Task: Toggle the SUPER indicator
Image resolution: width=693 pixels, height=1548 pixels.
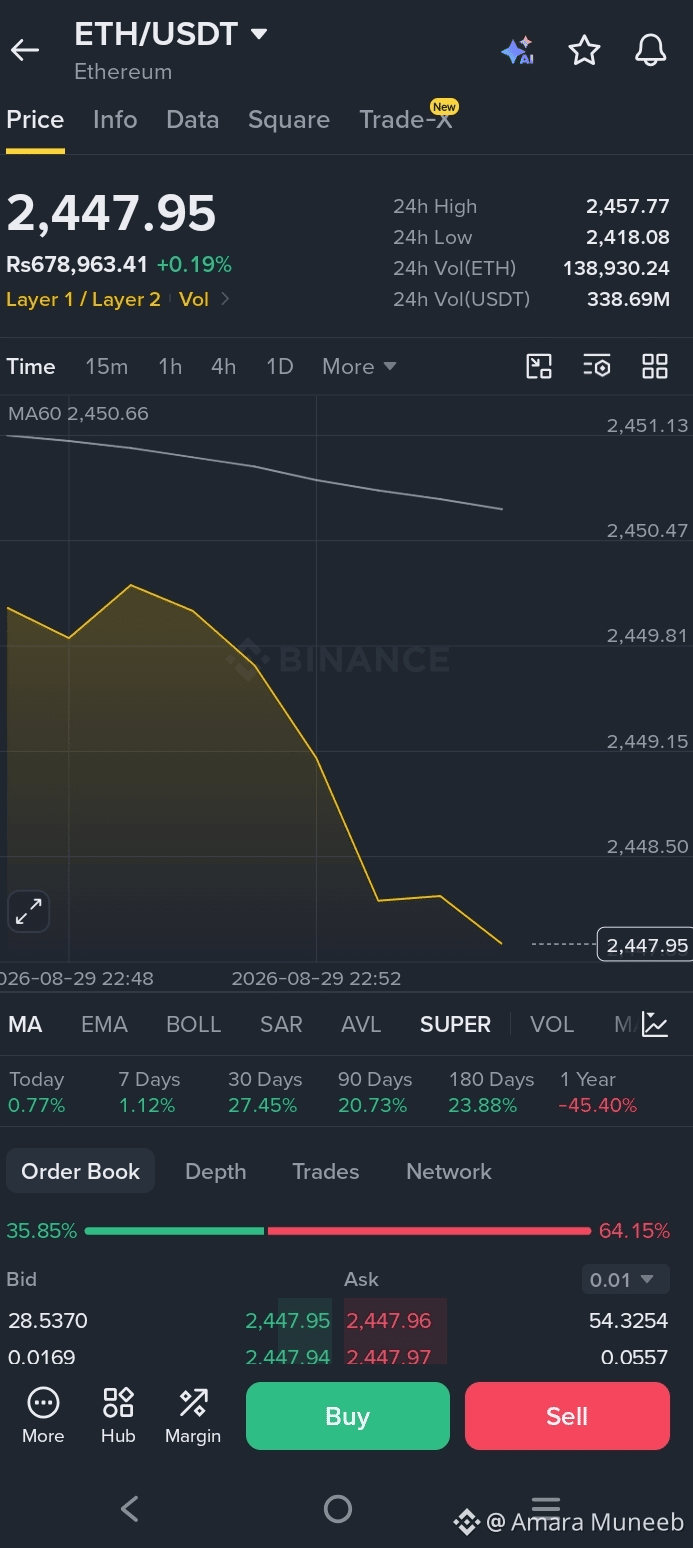Action: pyautogui.click(x=455, y=1024)
